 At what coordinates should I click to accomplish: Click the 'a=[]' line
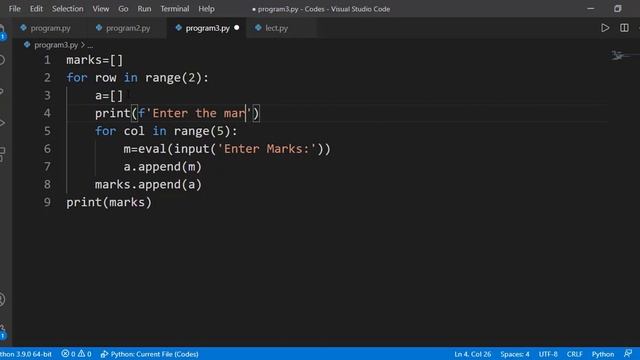coord(109,96)
